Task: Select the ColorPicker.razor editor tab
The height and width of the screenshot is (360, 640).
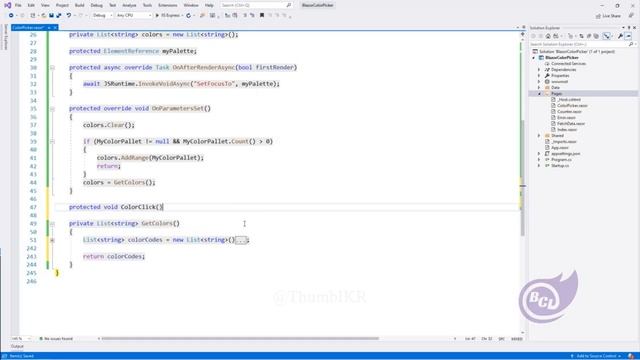Action: tap(28, 27)
